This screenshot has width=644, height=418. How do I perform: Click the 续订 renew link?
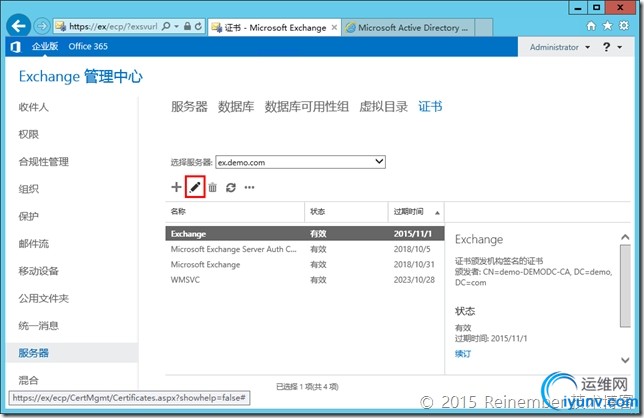coord(463,354)
